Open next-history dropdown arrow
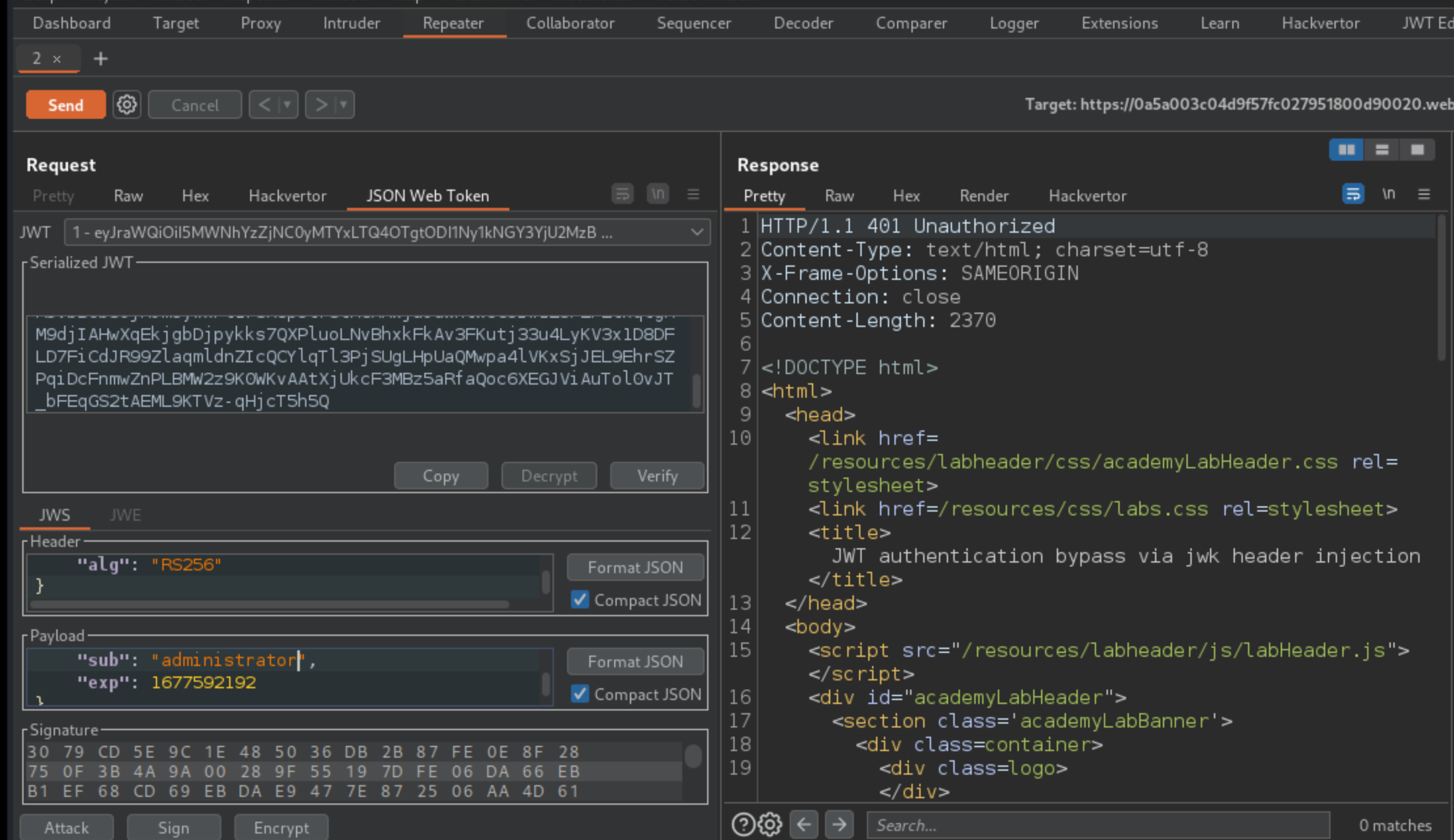1454x840 pixels. (x=344, y=105)
